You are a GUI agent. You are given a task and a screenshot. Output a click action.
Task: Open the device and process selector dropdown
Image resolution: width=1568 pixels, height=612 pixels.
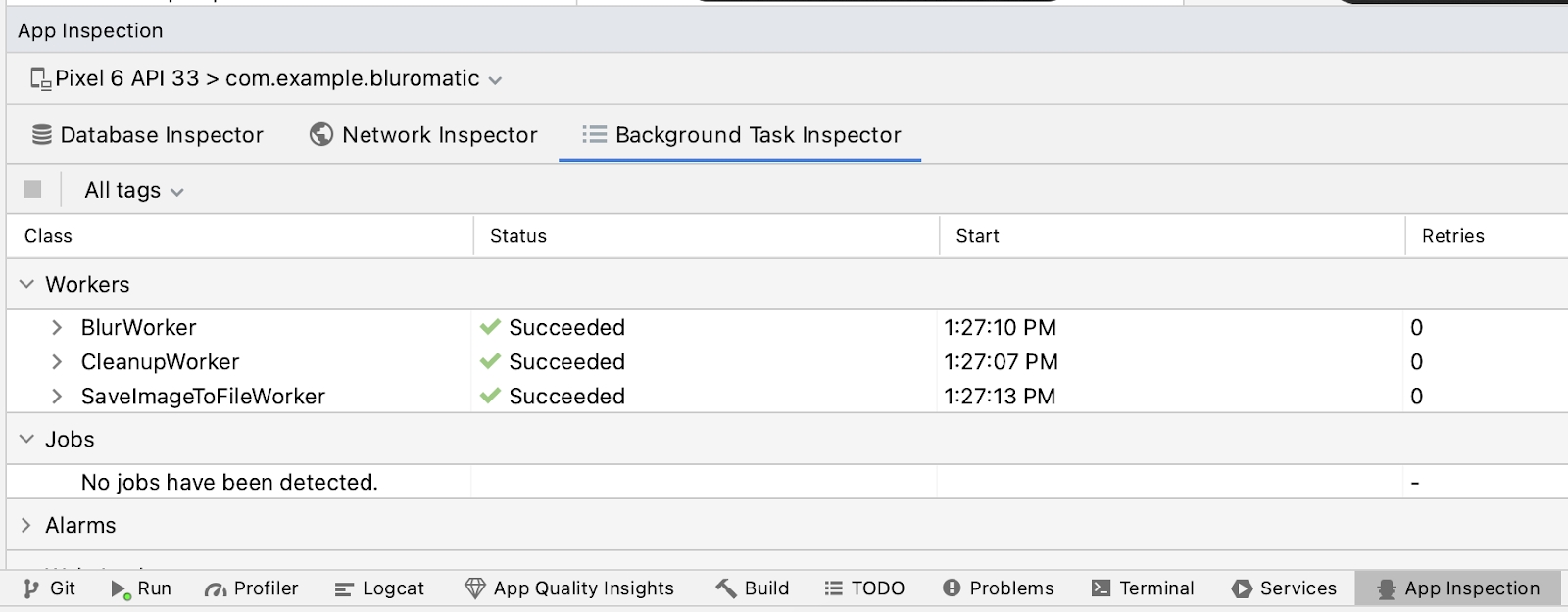click(267, 79)
